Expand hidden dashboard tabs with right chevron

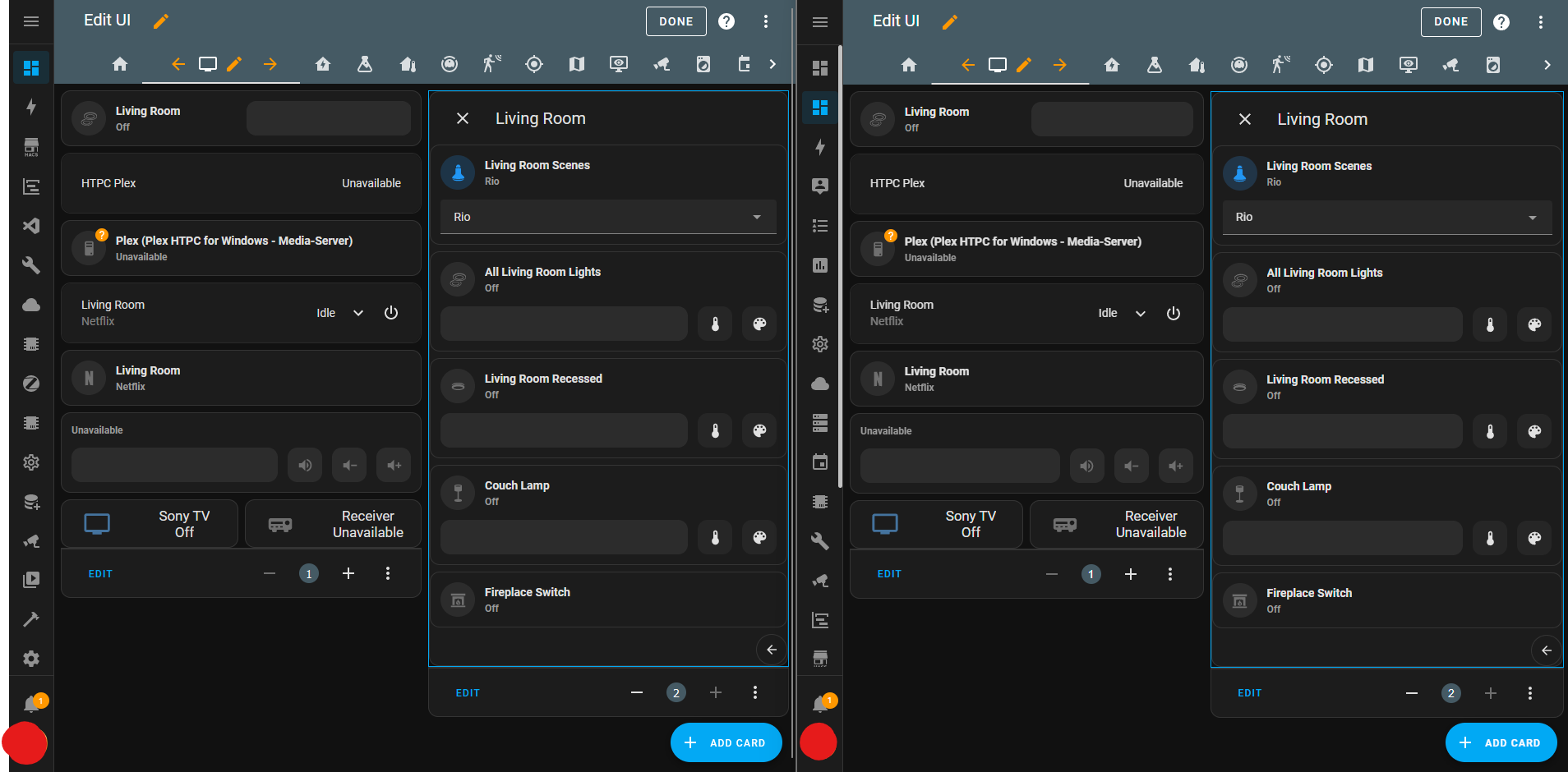pyautogui.click(x=772, y=63)
